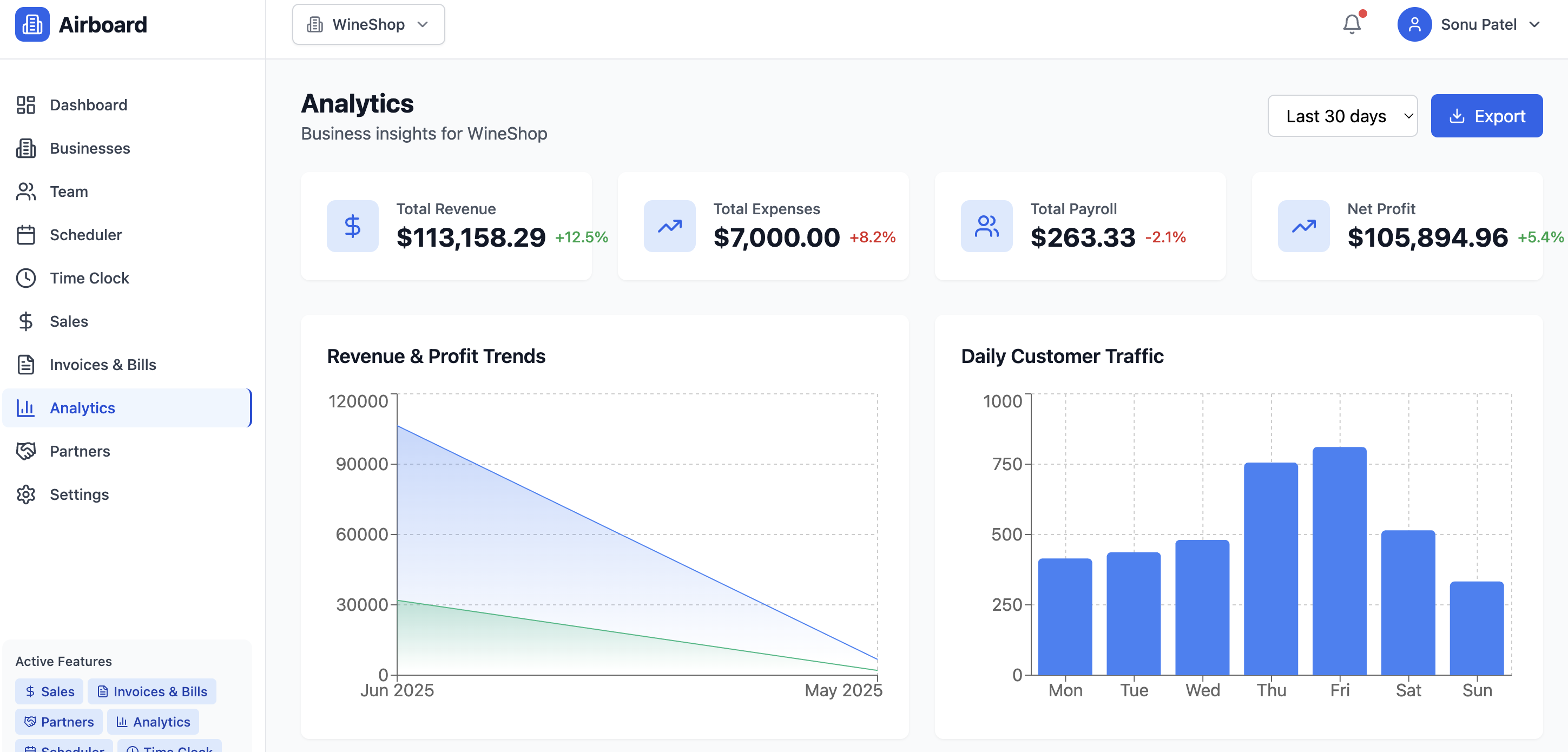The height and width of the screenshot is (752, 1568).
Task: Open the WineShop business selector dropdown
Action: click(368, 24)
